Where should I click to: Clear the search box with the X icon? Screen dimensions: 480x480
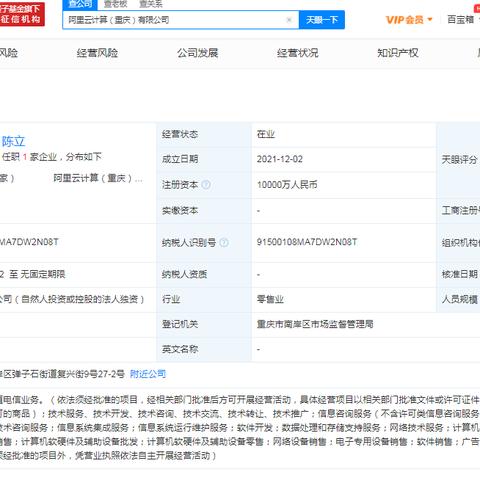289,20
